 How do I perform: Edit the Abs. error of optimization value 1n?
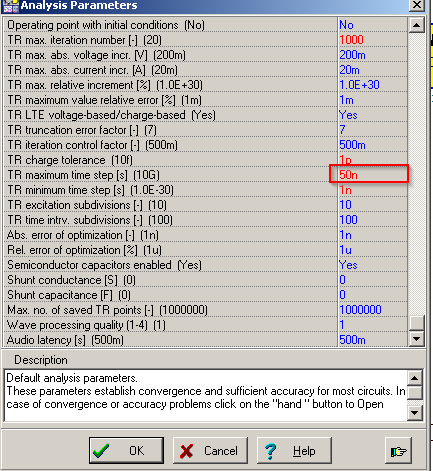click(372, 235)
